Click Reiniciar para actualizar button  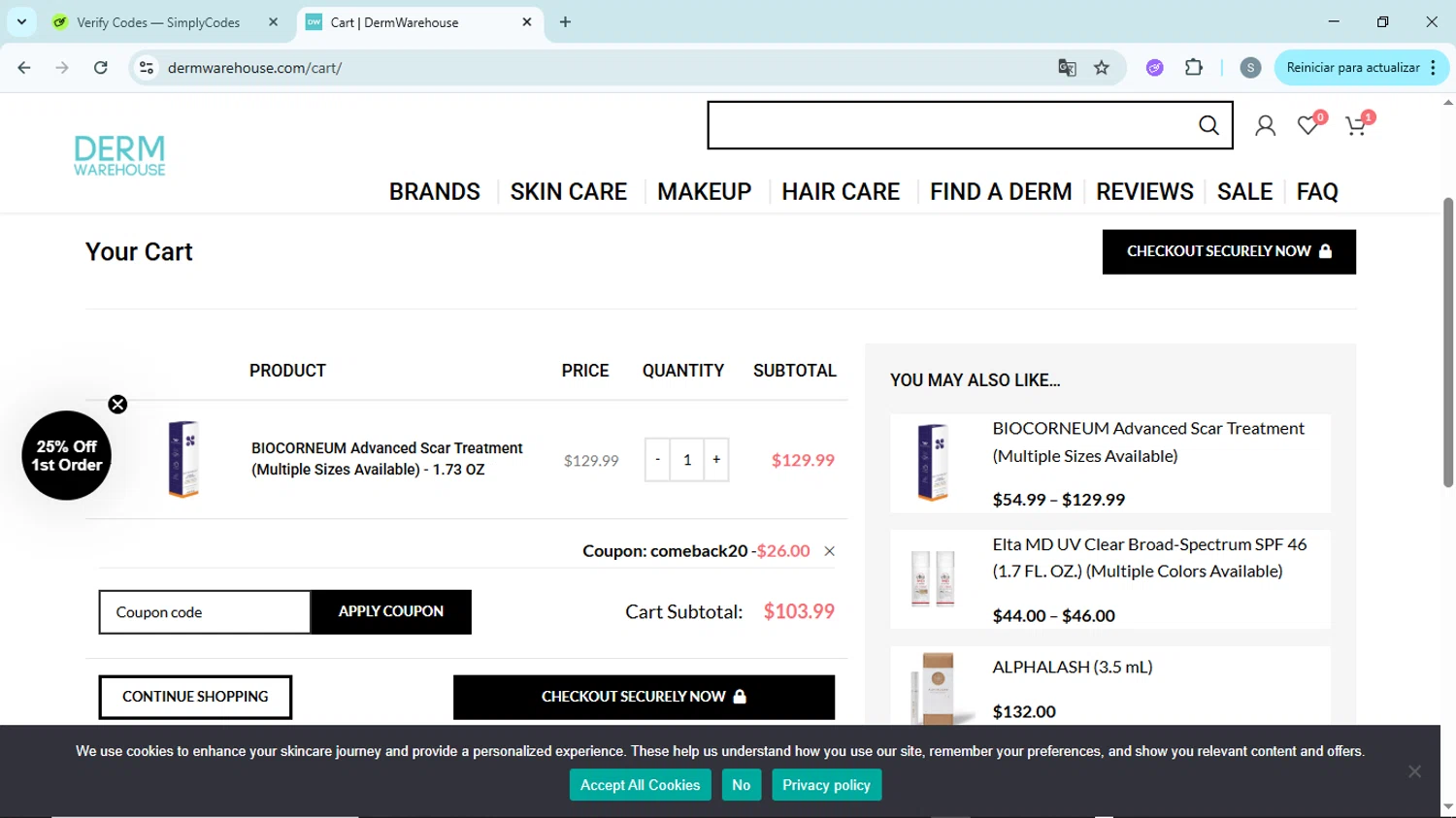click(x=1353, y=68)
